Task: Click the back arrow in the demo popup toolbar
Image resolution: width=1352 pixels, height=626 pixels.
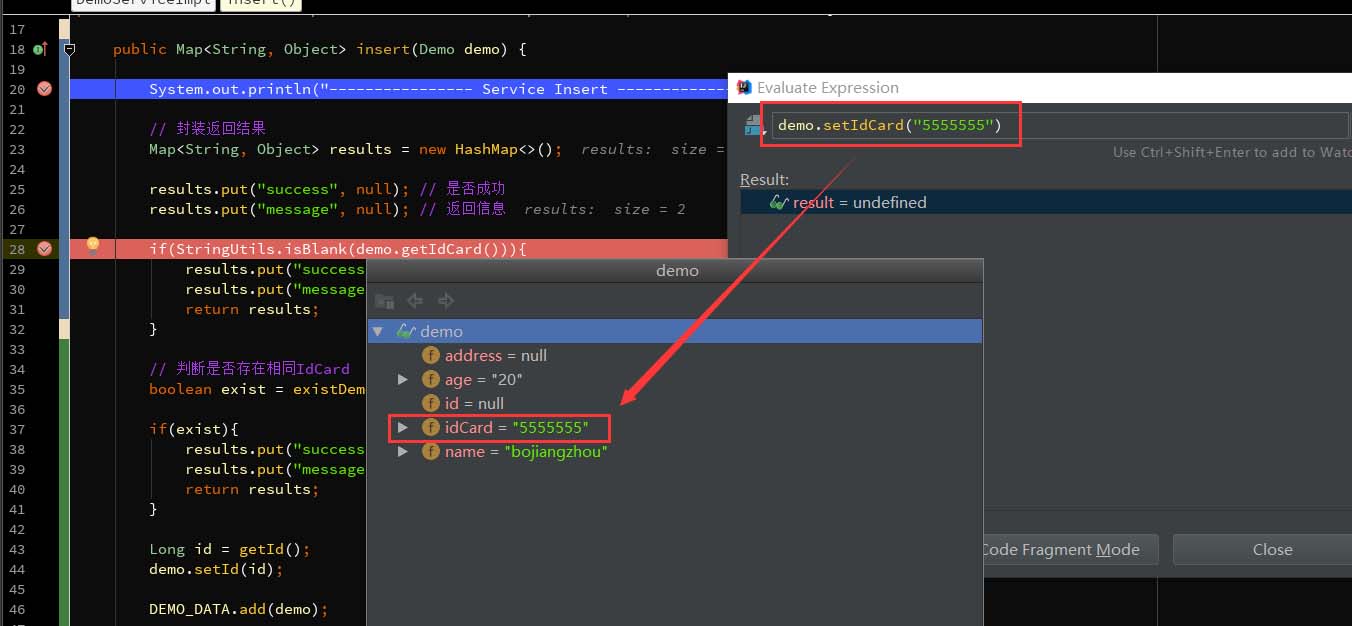Action: (415, 300)
